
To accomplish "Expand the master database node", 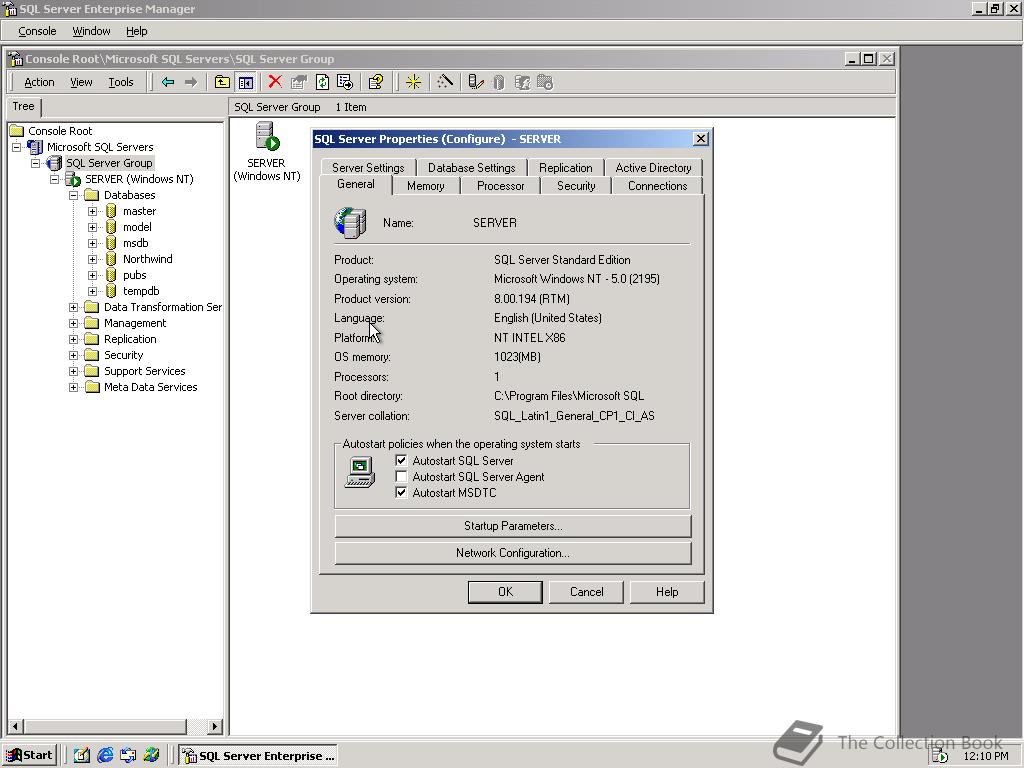I will tap(93, 211).
